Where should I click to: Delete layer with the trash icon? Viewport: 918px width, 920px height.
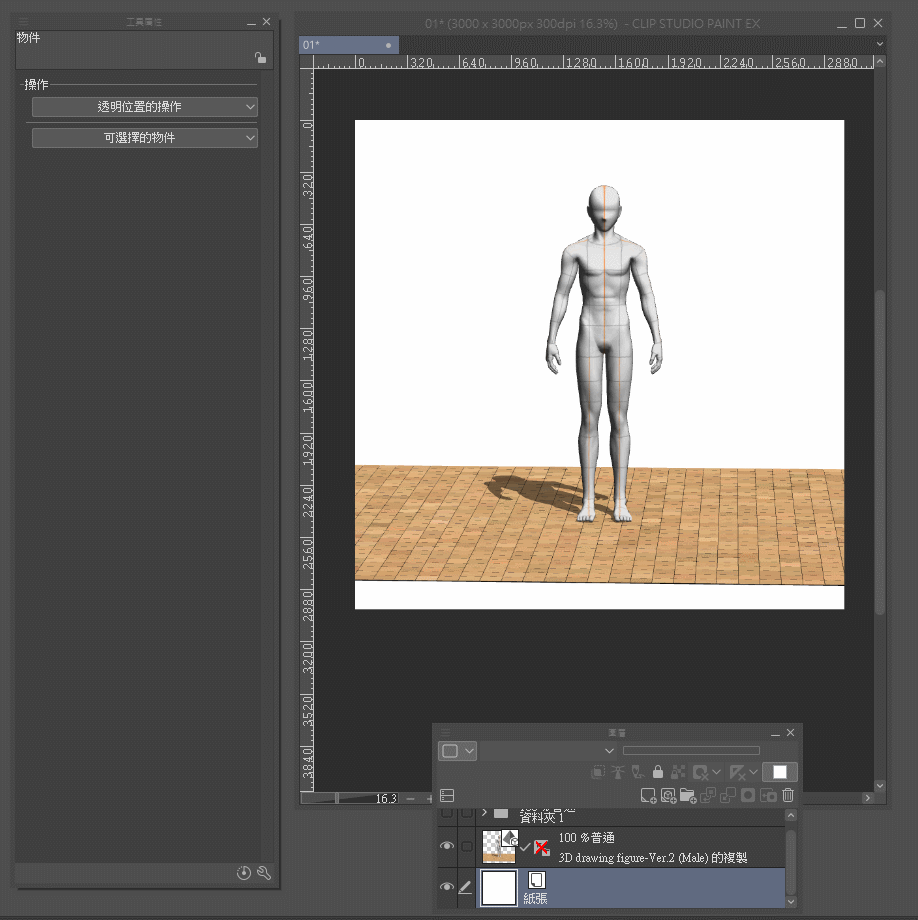tap(788, 796)
